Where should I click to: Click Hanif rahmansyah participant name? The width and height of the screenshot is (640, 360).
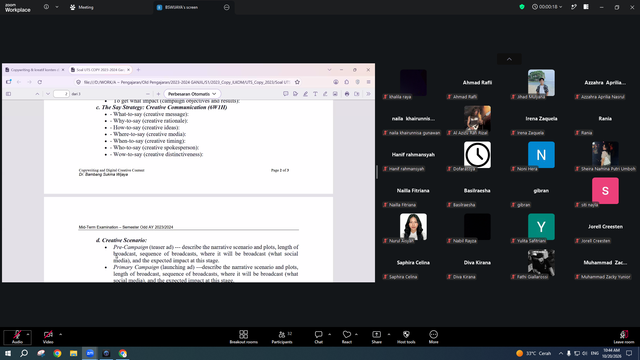(413, 155)
